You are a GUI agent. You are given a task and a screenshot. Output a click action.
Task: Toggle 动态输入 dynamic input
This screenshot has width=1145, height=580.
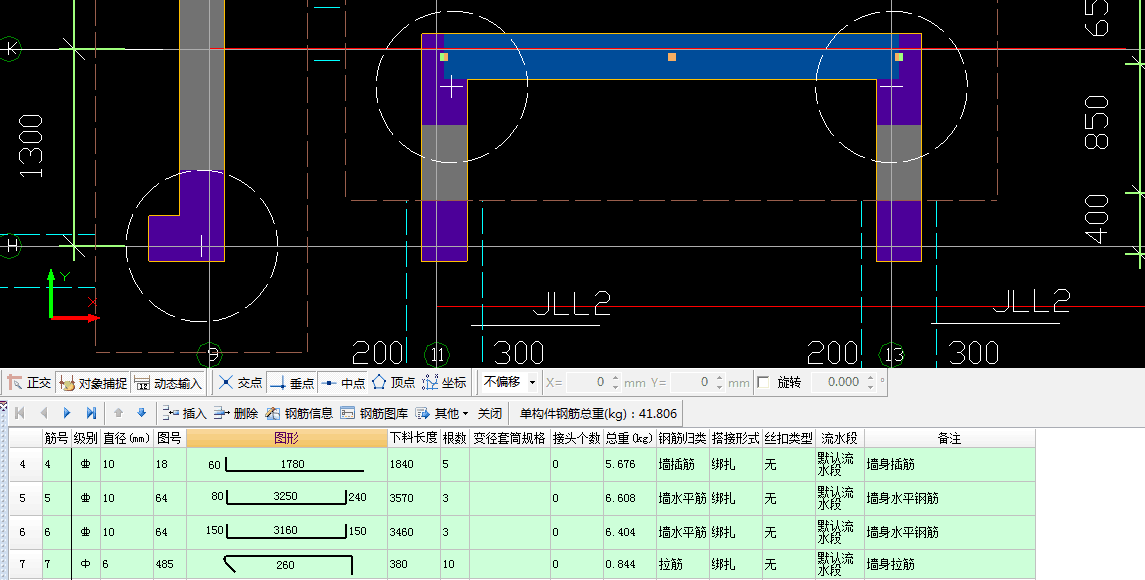coord(169,383)
